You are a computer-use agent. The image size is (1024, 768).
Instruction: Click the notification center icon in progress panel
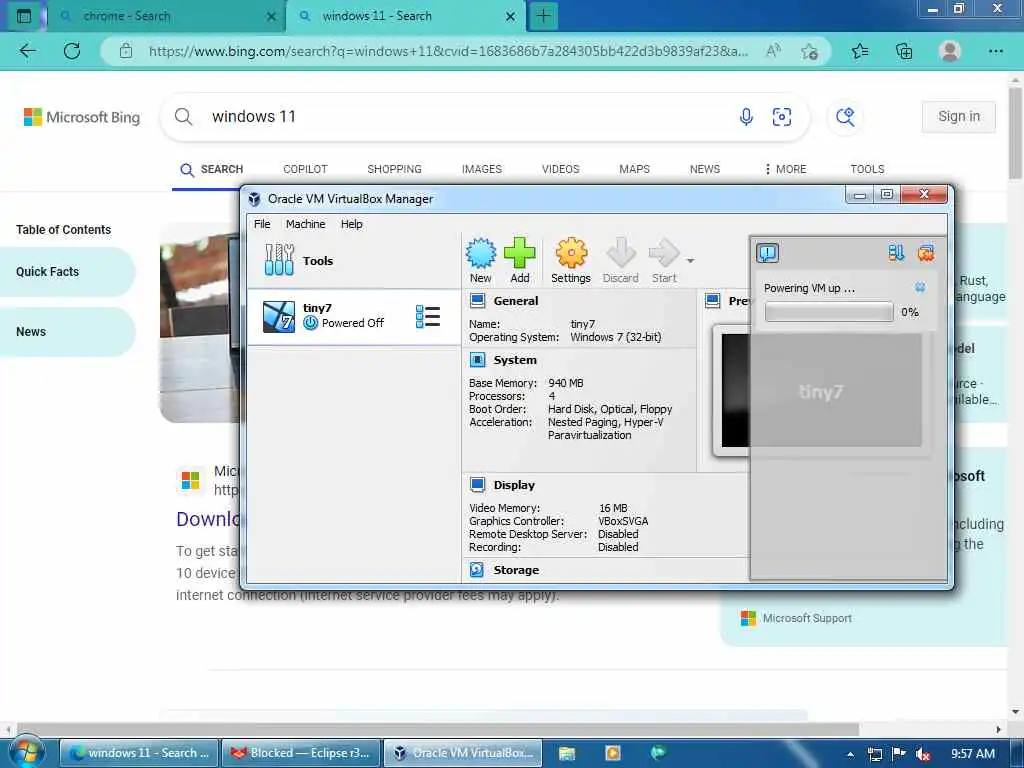(x=767, y=253)
